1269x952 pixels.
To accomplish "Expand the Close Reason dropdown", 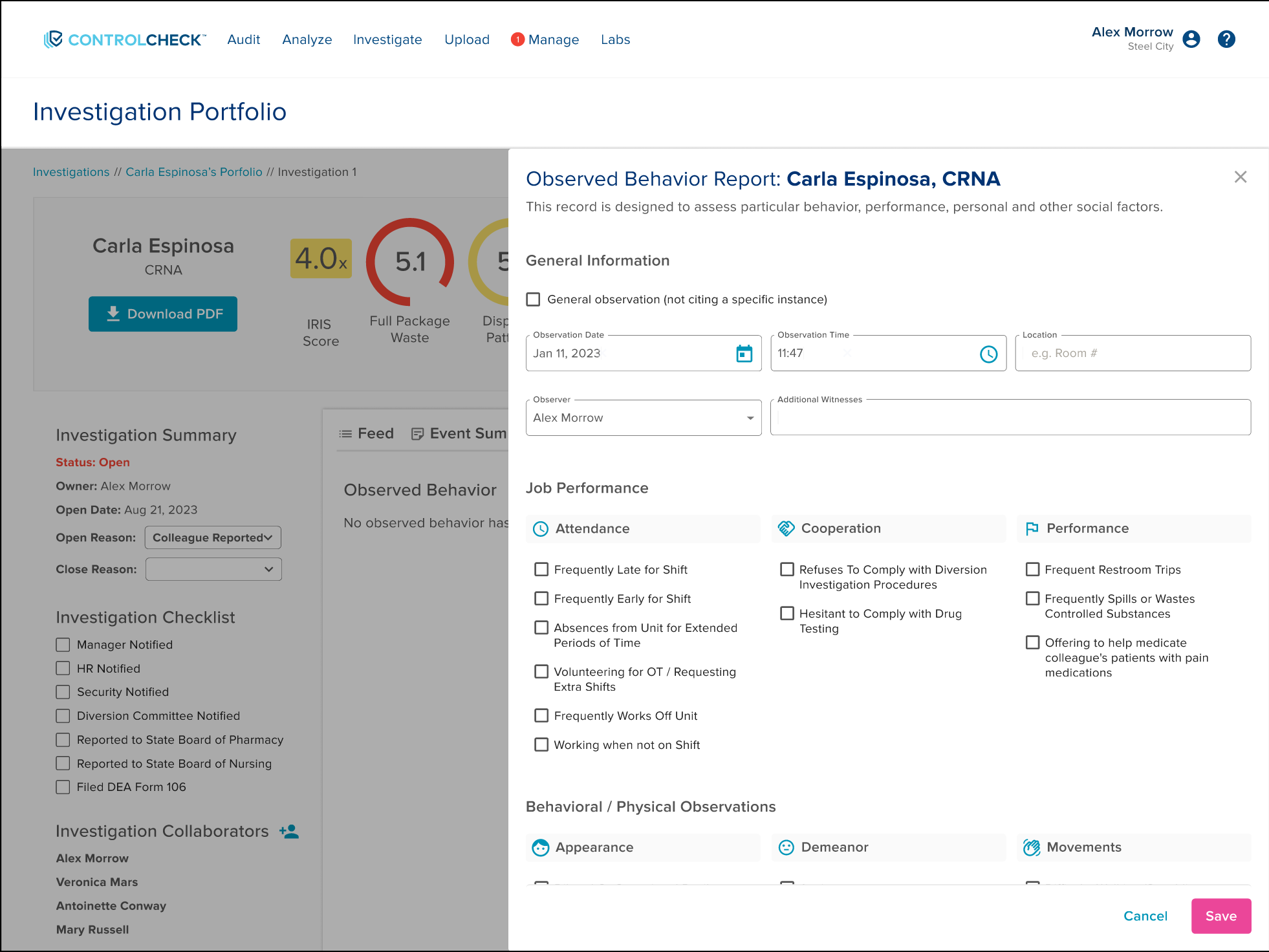I will click(213, 569).
